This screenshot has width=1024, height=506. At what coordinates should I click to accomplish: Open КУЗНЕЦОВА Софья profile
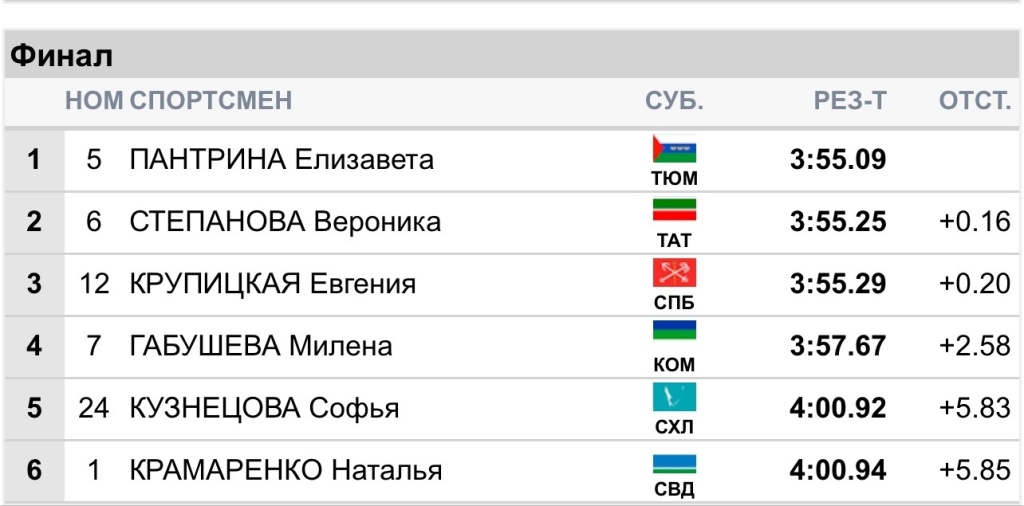(264, 408)
